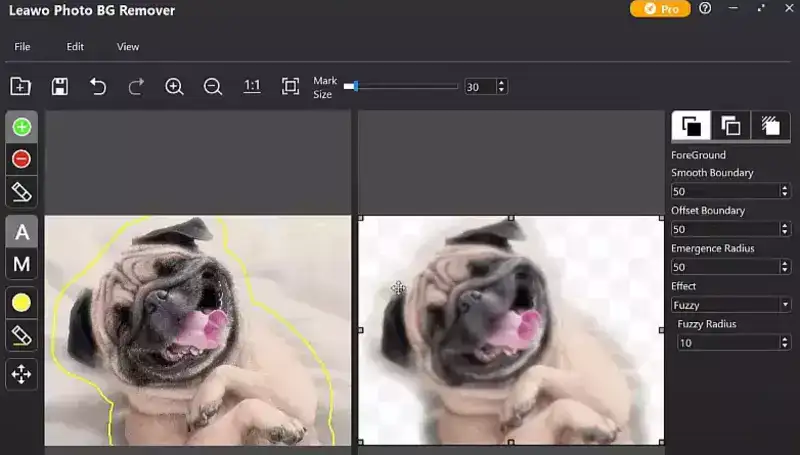The height and width of the screenshot is (455, 800).
Task: Click the Mark Size value field
Action: 480,87
